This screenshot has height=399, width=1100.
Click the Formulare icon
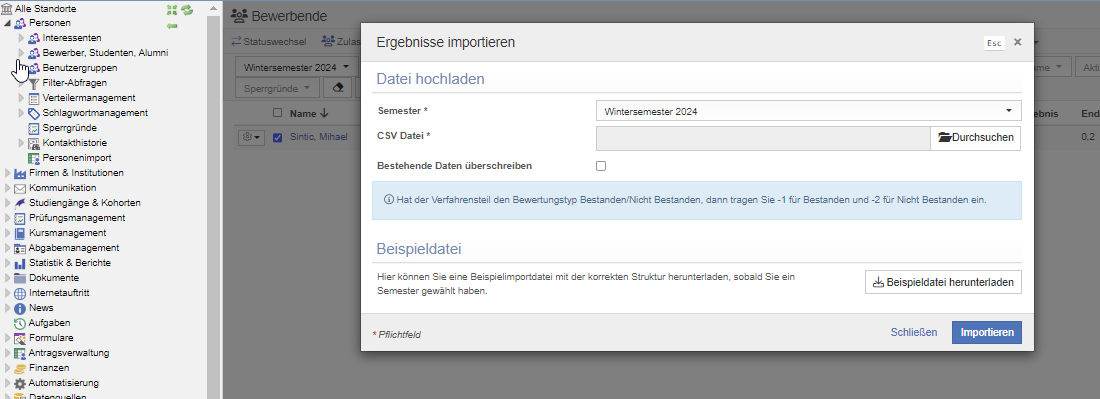[x=20, y=338]
